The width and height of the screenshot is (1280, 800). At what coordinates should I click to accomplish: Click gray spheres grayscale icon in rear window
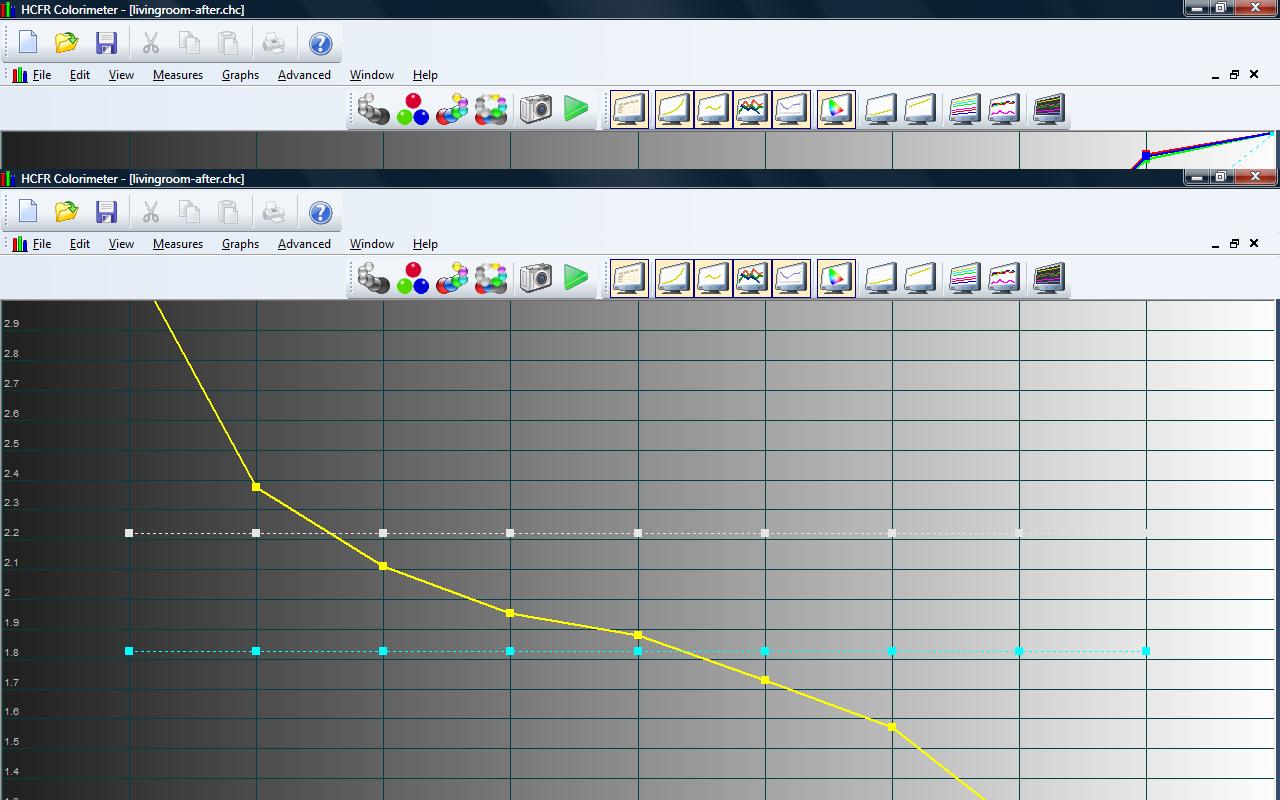tap(374, 109)
